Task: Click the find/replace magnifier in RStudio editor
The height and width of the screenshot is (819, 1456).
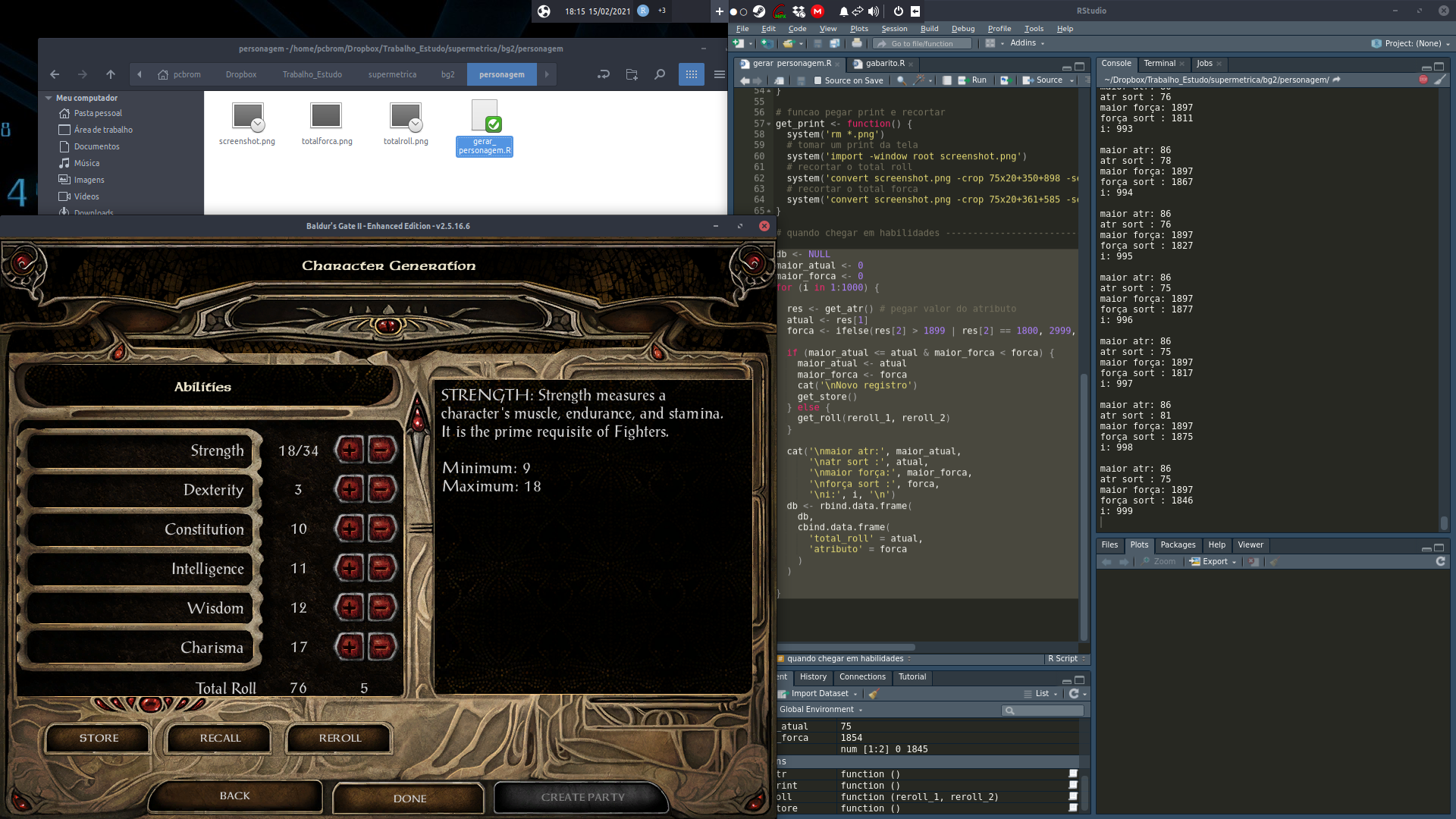Action: pyautogui.click(x=901, y=80)
